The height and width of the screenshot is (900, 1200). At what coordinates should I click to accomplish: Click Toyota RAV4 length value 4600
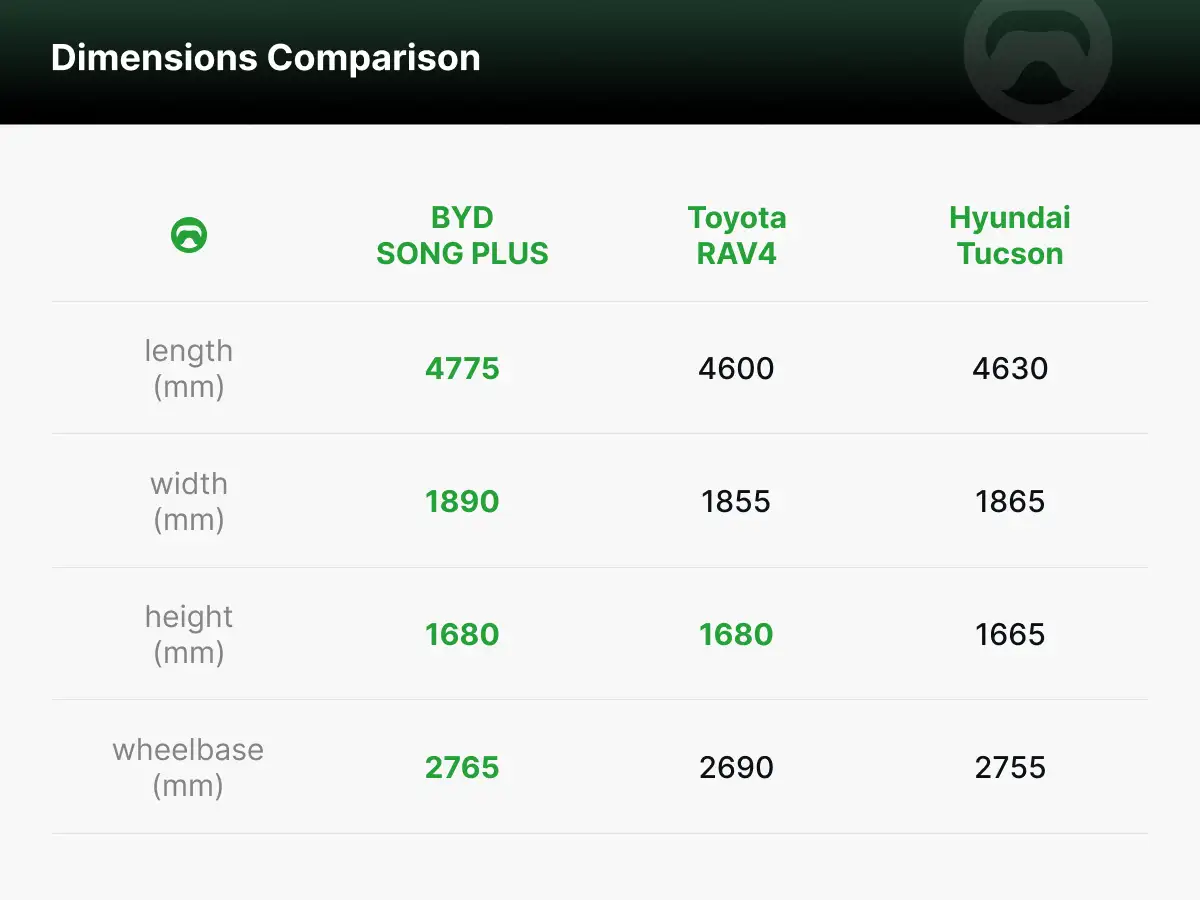[737, 368]
